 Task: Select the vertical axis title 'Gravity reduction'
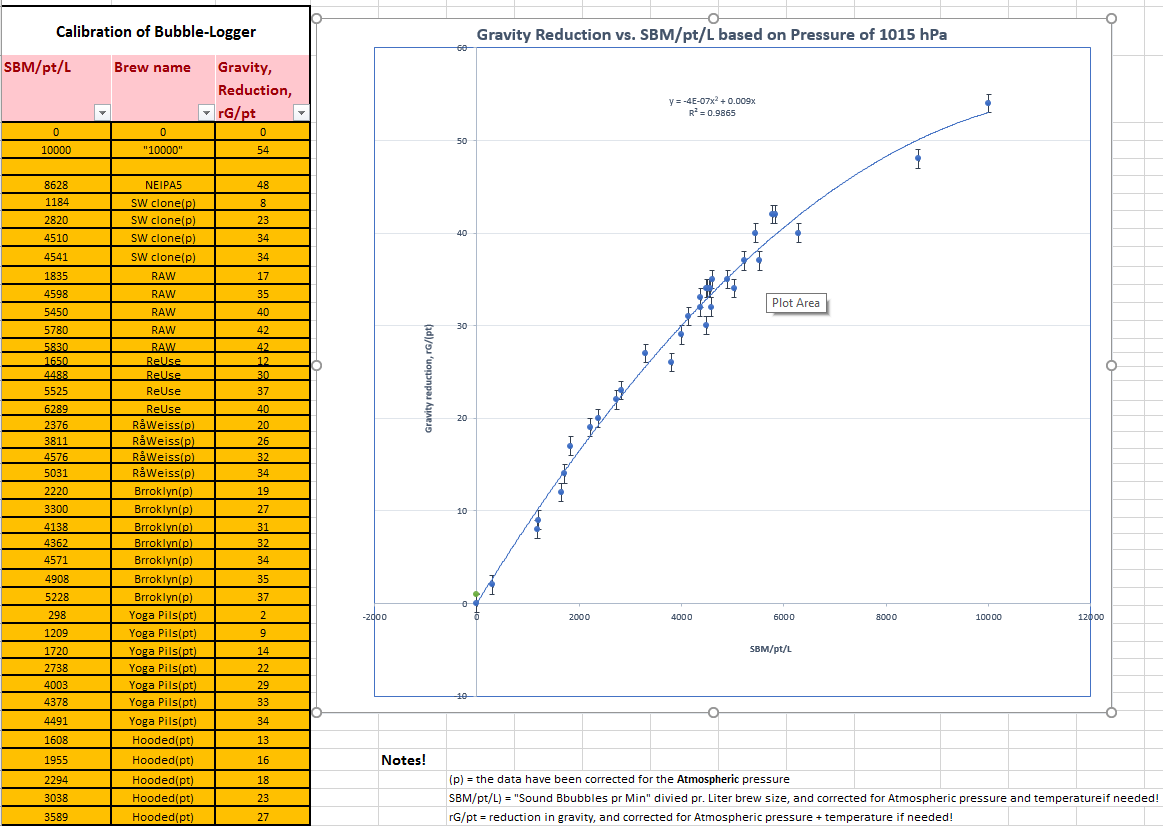click(x=429, y=378)
